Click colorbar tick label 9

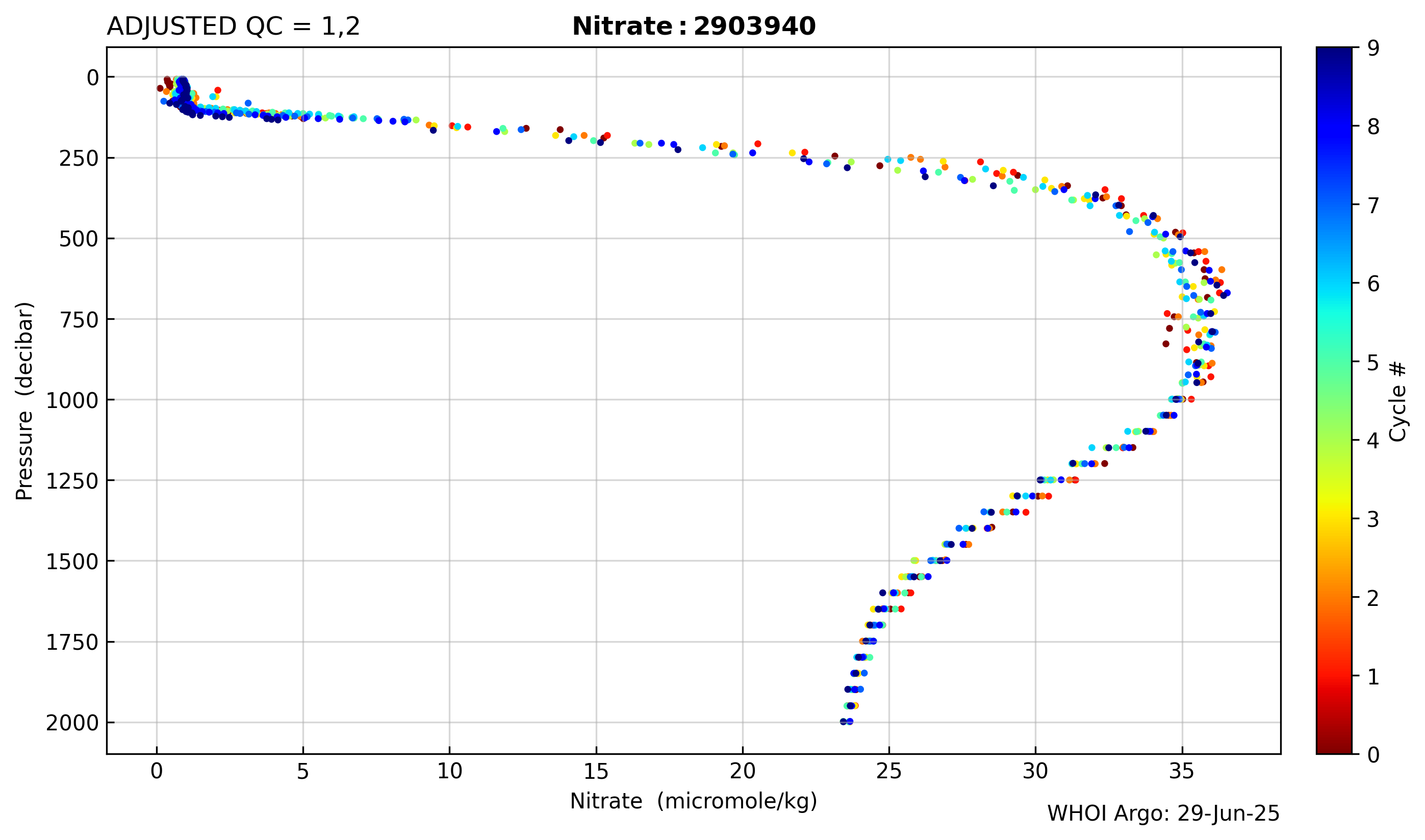coord(1373,48)
